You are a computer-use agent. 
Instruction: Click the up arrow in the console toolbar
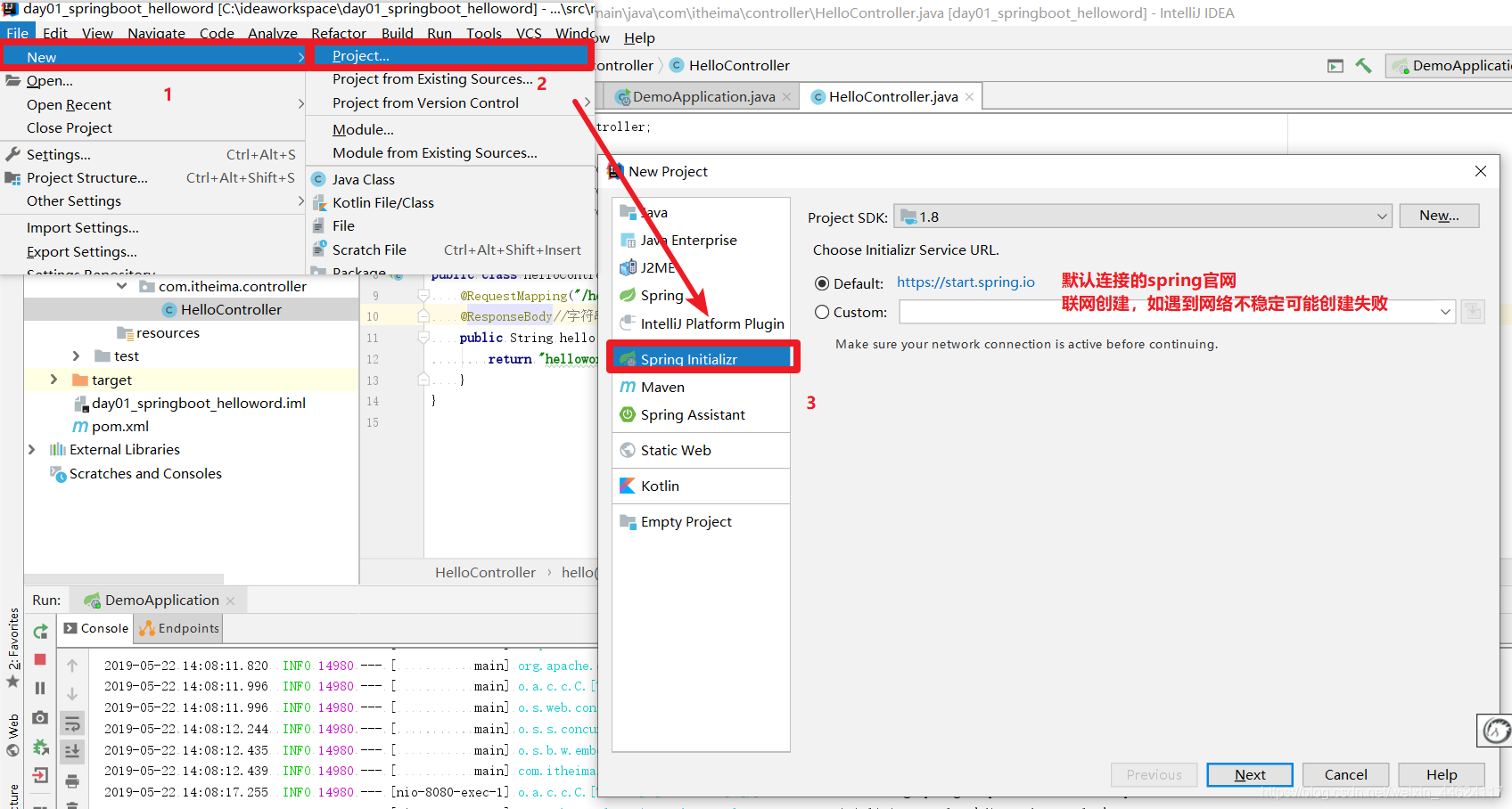point(72,666)
